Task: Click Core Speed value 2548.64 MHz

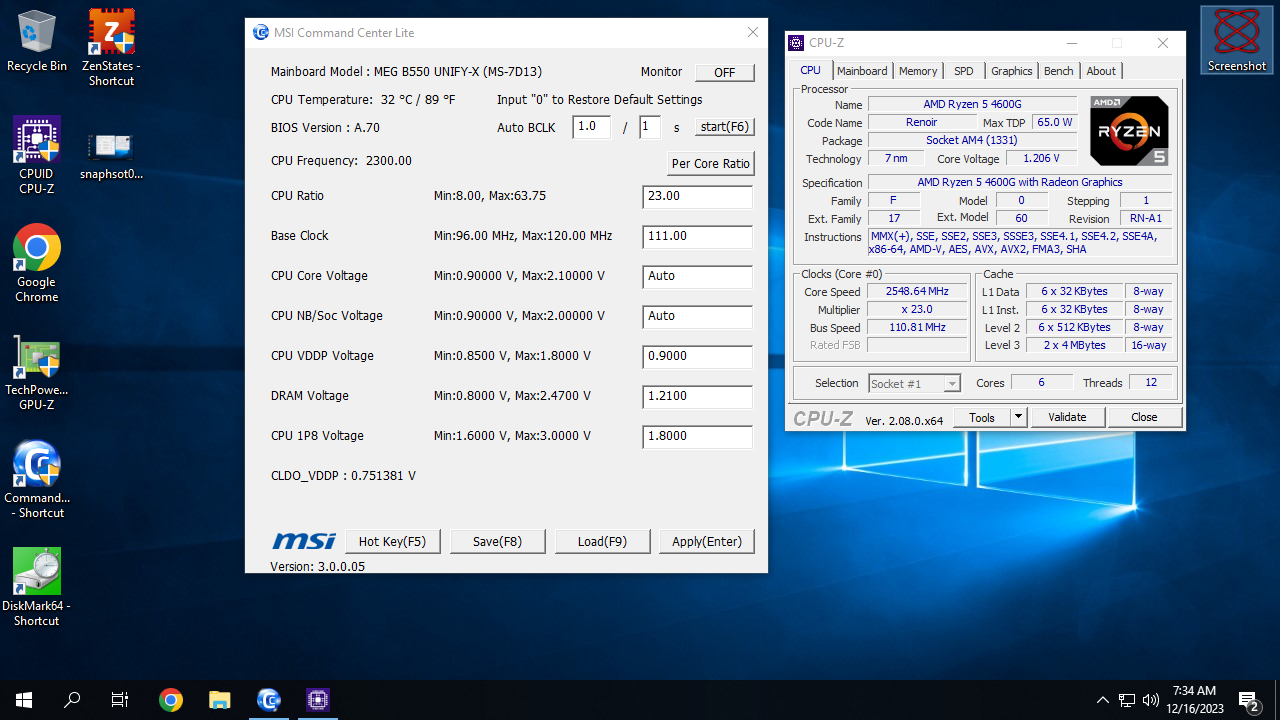Action: click(x=917, y=292)
